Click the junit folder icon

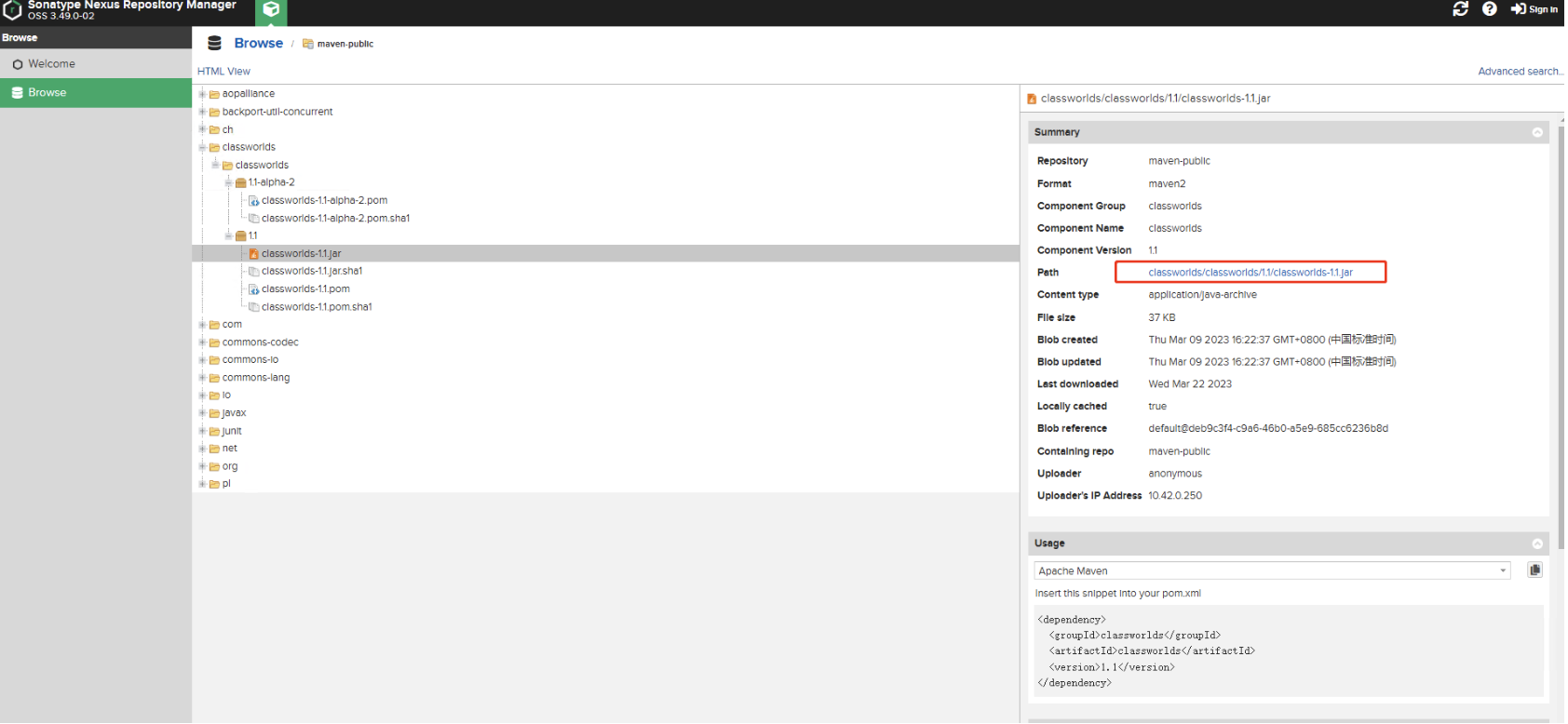click(215, 431)
